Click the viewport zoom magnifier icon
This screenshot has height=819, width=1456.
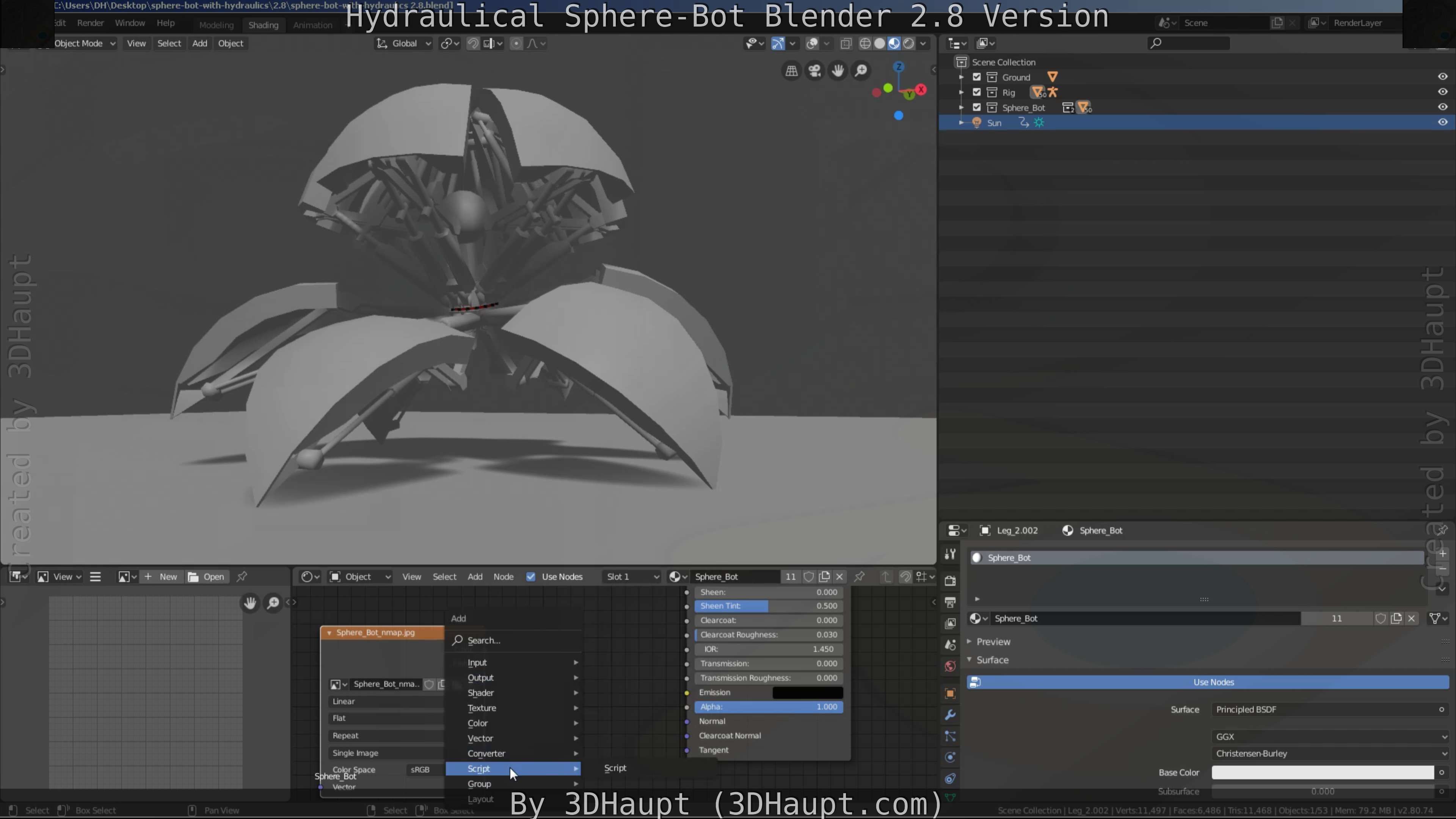tap(861, 71)
